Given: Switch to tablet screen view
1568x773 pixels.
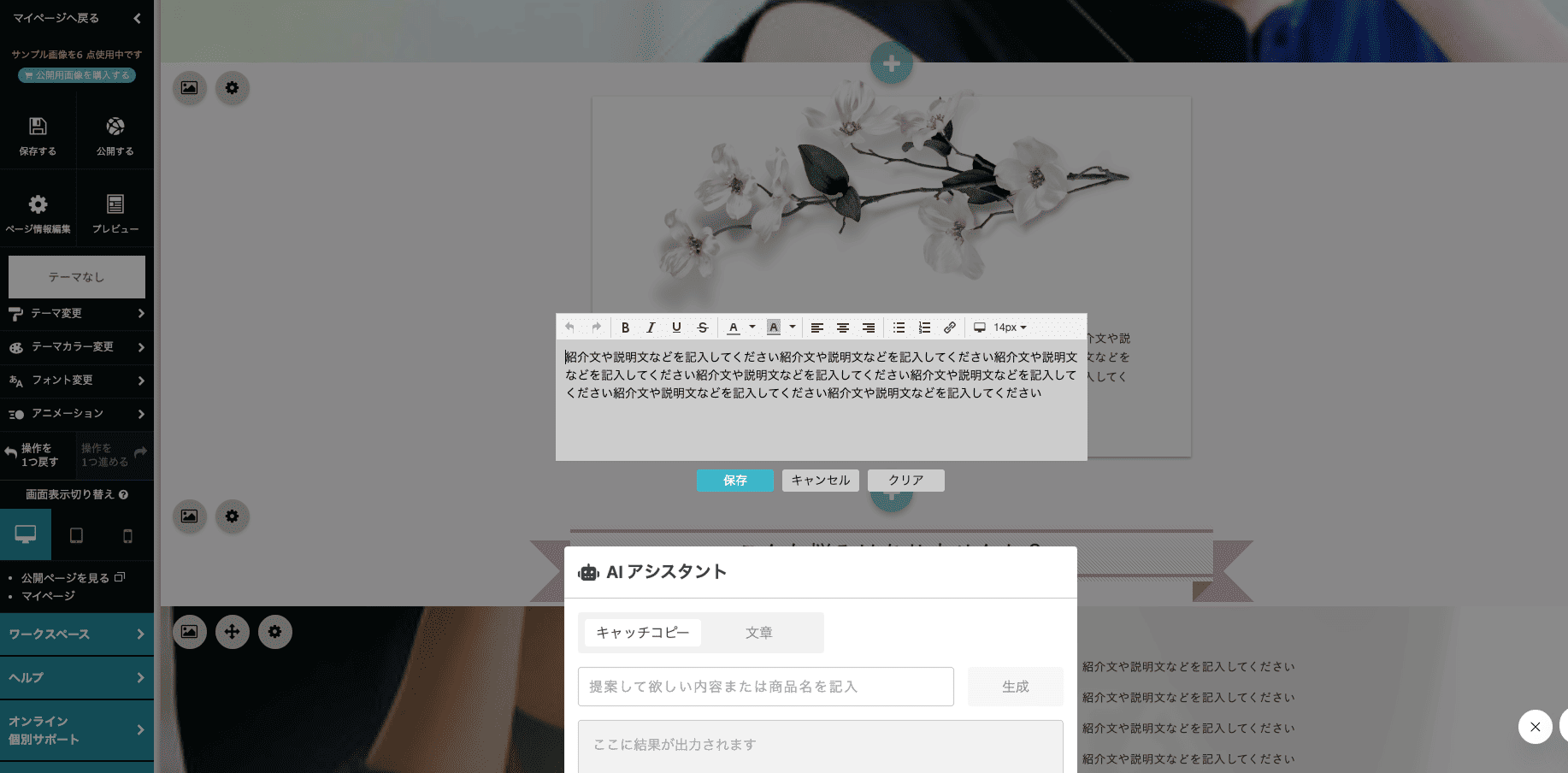Looking at the screenshot, I should [x=76, y=535].
